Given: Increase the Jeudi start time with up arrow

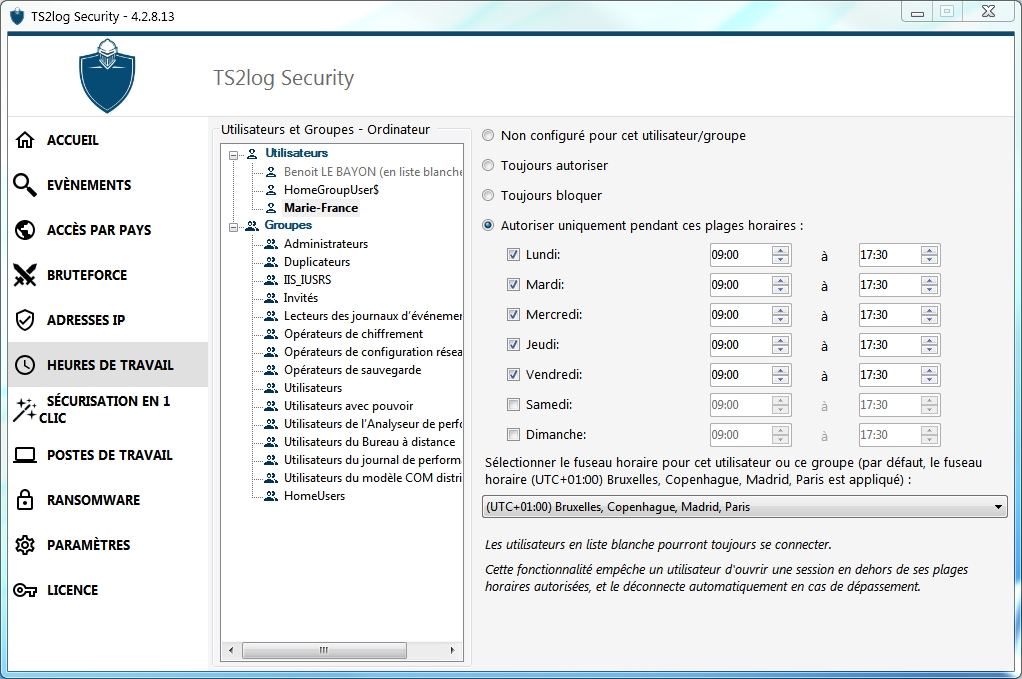Looking at the screenshot, I should [x=780, y=340].
